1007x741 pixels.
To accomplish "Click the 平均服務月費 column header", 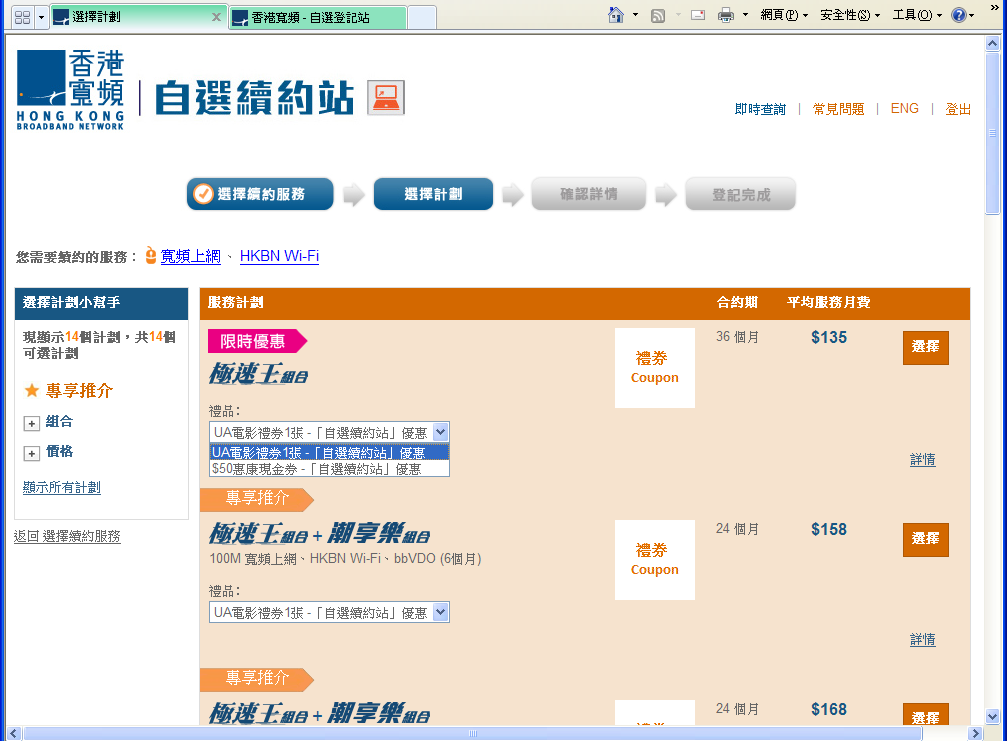I will point(828,302).
